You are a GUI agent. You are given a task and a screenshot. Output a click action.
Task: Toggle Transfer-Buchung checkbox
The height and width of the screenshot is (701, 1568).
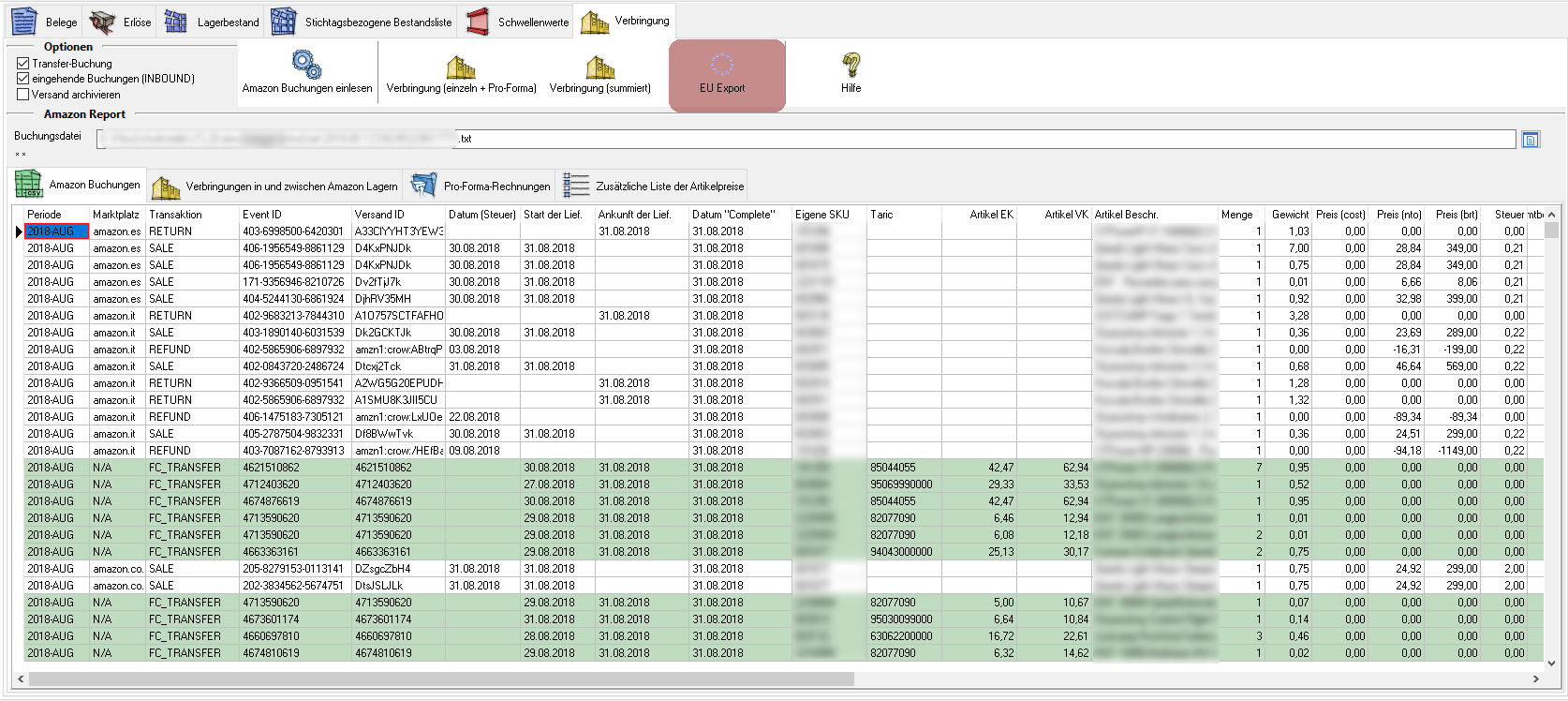(x=23, y=64)
